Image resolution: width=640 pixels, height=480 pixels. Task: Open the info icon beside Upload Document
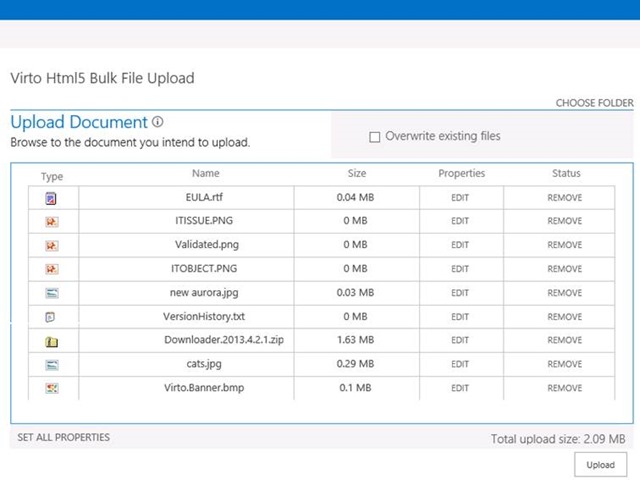(158, 122)
